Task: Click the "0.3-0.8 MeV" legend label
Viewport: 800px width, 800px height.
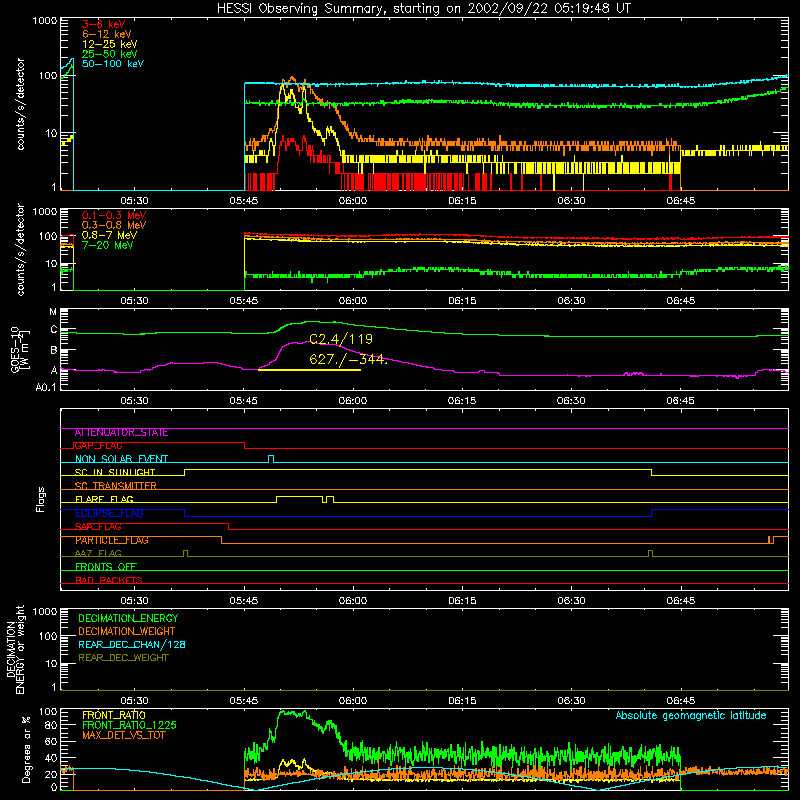Action: [x=114, y=225]
